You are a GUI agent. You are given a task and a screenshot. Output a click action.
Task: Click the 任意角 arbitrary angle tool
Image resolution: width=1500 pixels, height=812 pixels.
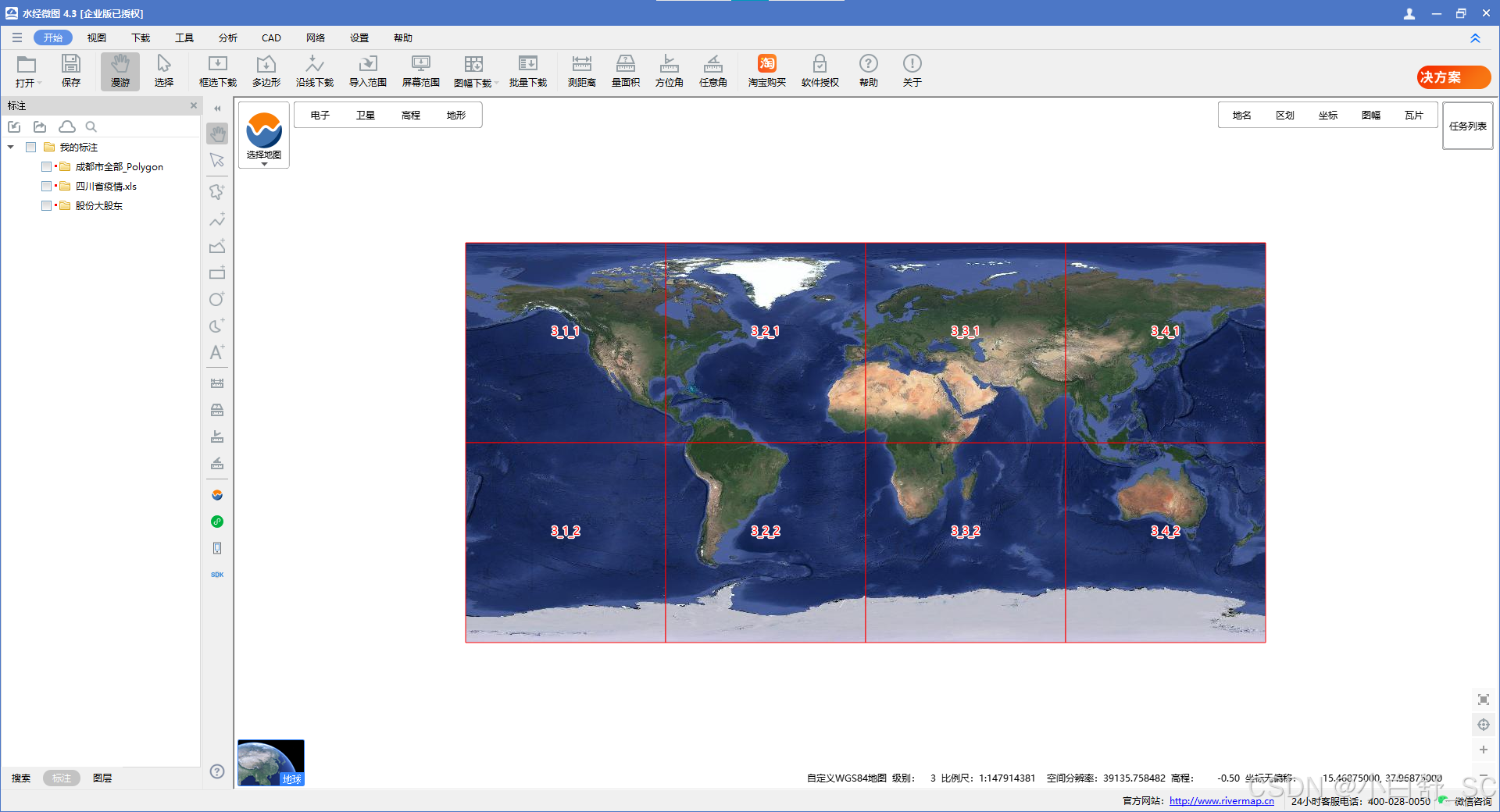(713, 70)
